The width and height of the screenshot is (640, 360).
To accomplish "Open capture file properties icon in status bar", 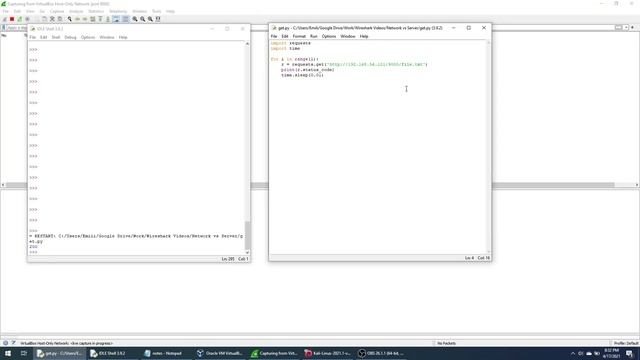I will point(13,343).
